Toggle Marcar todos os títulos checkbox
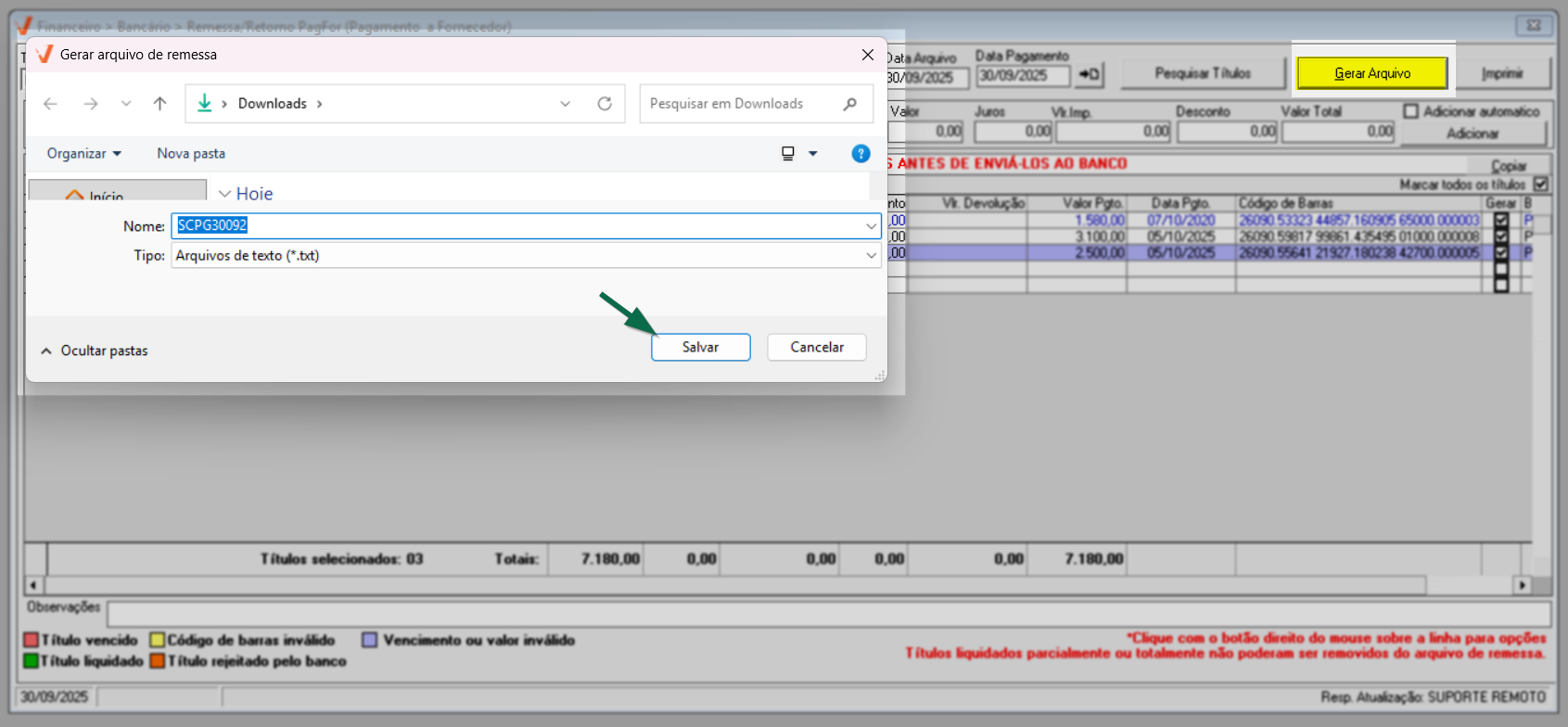Image resolution: width=1568 pixels, height=727 pixels. (x=1541, y=185)
